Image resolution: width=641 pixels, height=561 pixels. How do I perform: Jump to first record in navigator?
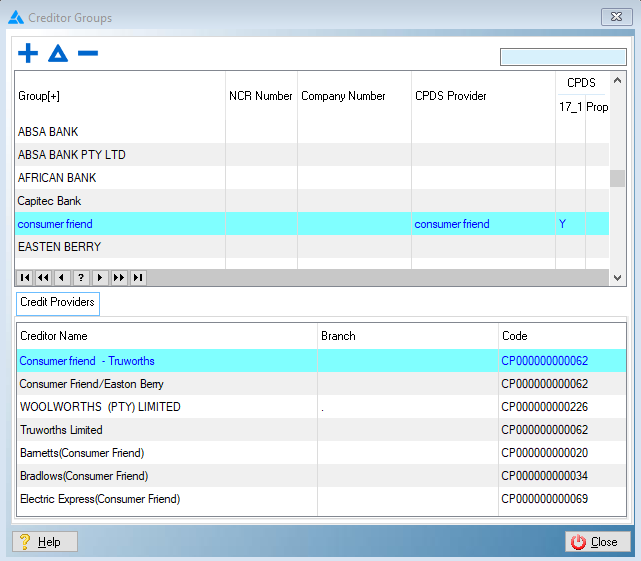[24, 277]
